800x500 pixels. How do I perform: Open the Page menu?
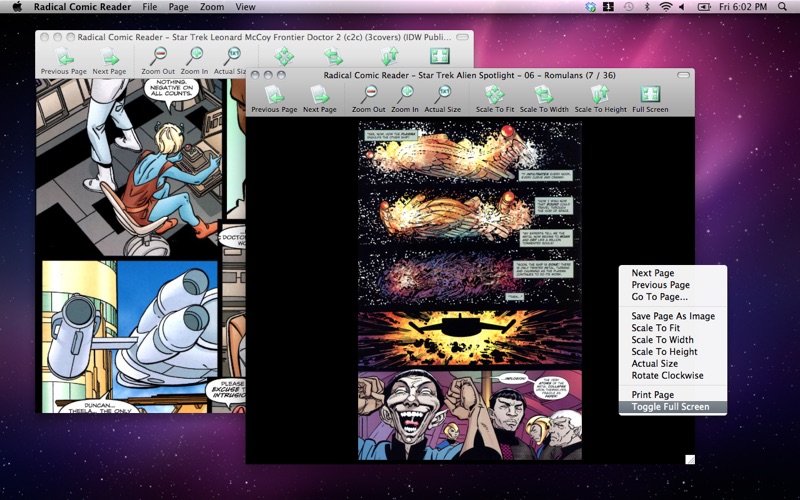179,7
